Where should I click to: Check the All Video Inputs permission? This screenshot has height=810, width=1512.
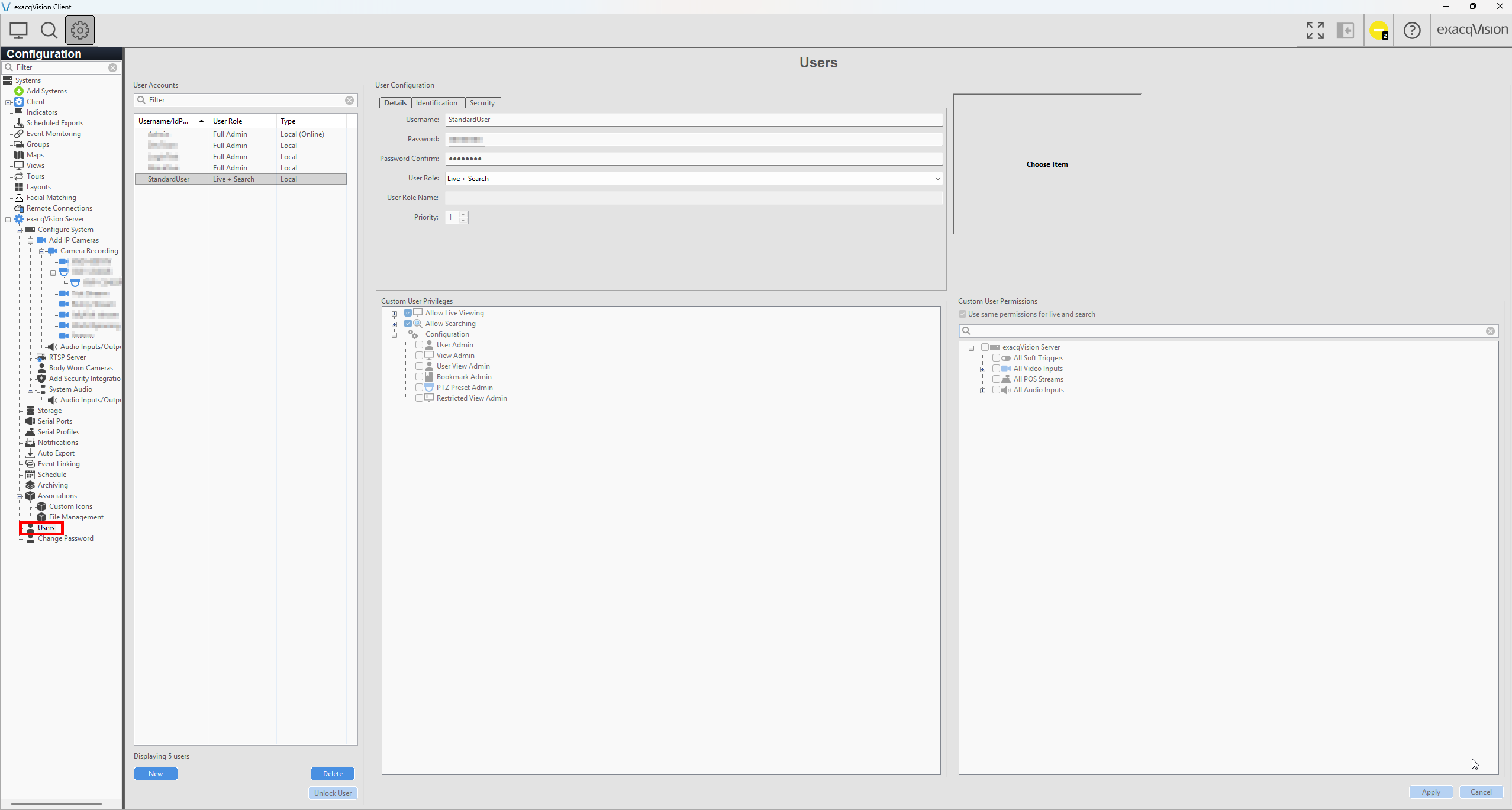[996, 369]
